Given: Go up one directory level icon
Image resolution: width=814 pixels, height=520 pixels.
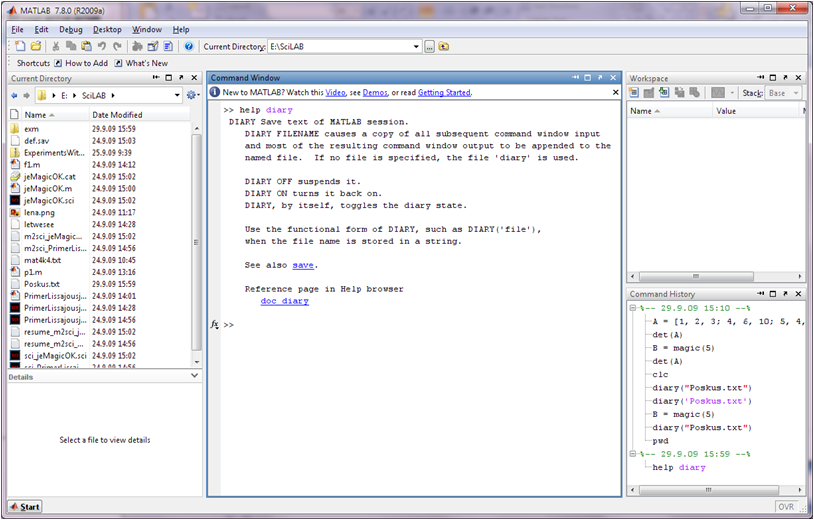Looking at the screenshot, I should click(x=443, y=47).
